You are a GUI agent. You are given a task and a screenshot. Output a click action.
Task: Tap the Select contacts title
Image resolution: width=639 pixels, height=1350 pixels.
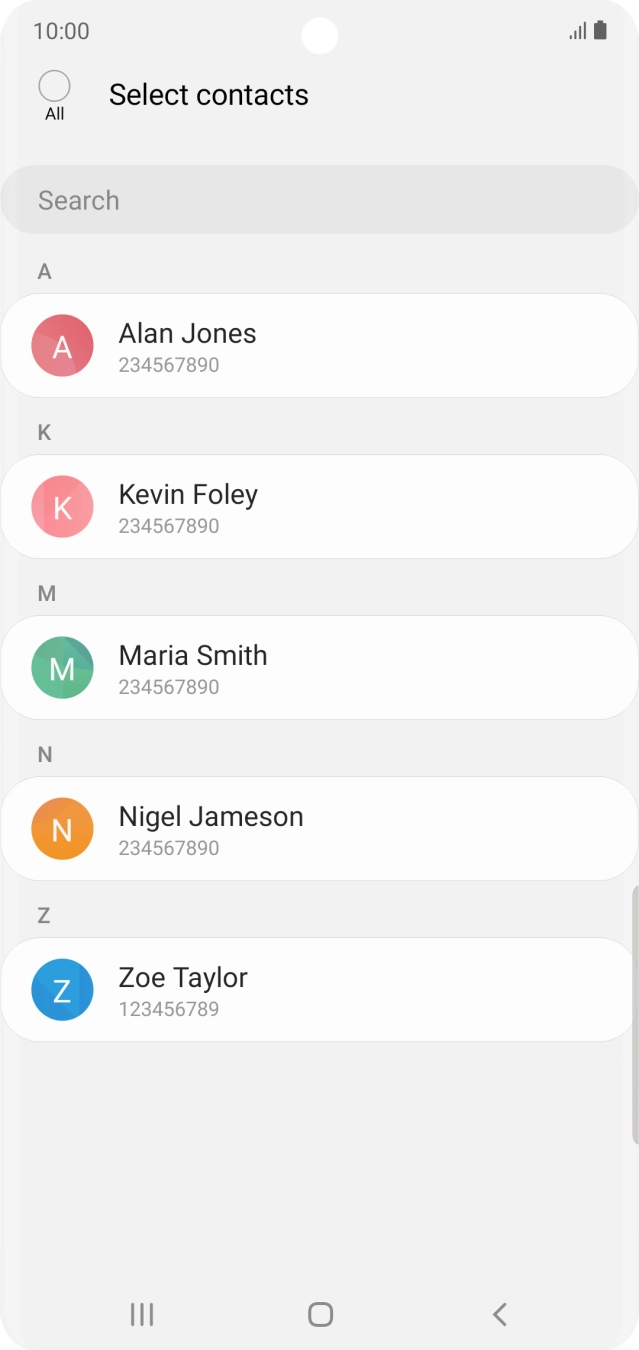coord(209,95)
